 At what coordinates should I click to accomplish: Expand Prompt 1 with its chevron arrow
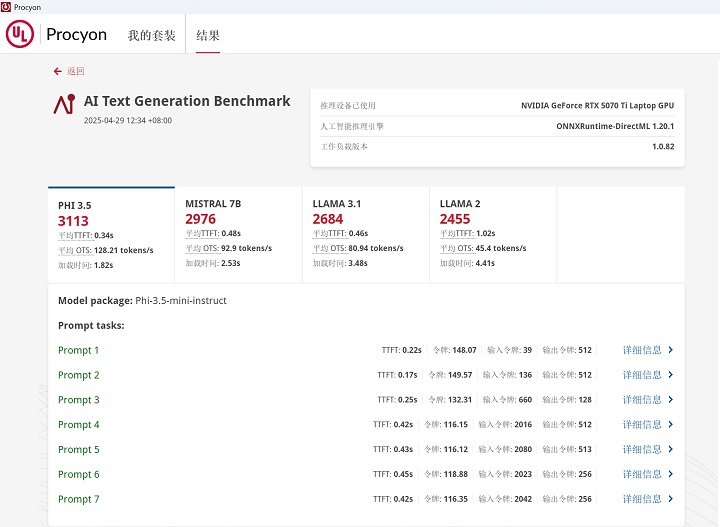point(670,350)
